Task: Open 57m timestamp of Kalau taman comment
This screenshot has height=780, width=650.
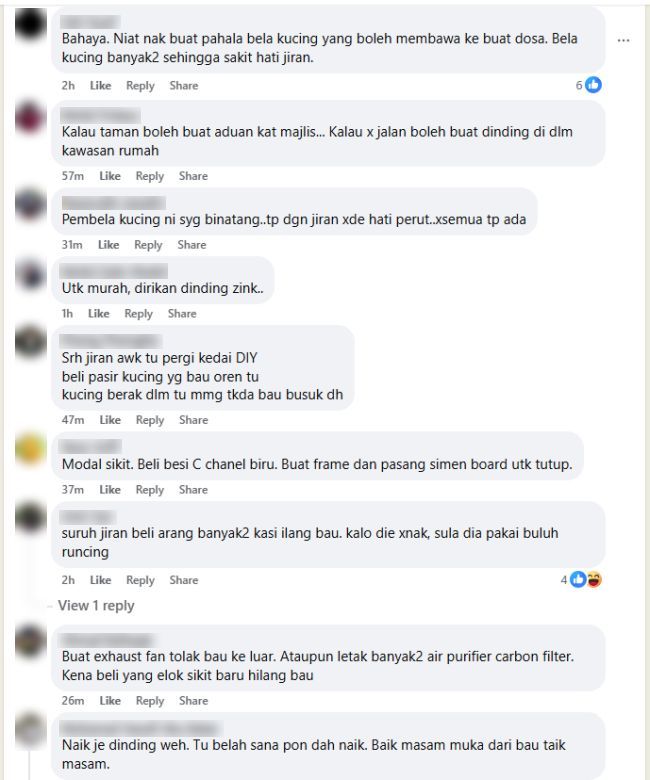Action: tap(73, 176)
